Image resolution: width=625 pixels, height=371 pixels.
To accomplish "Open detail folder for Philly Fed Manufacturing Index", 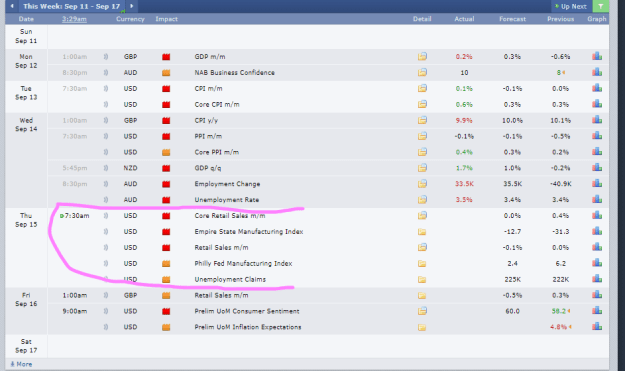I will (x=422, y=263).
